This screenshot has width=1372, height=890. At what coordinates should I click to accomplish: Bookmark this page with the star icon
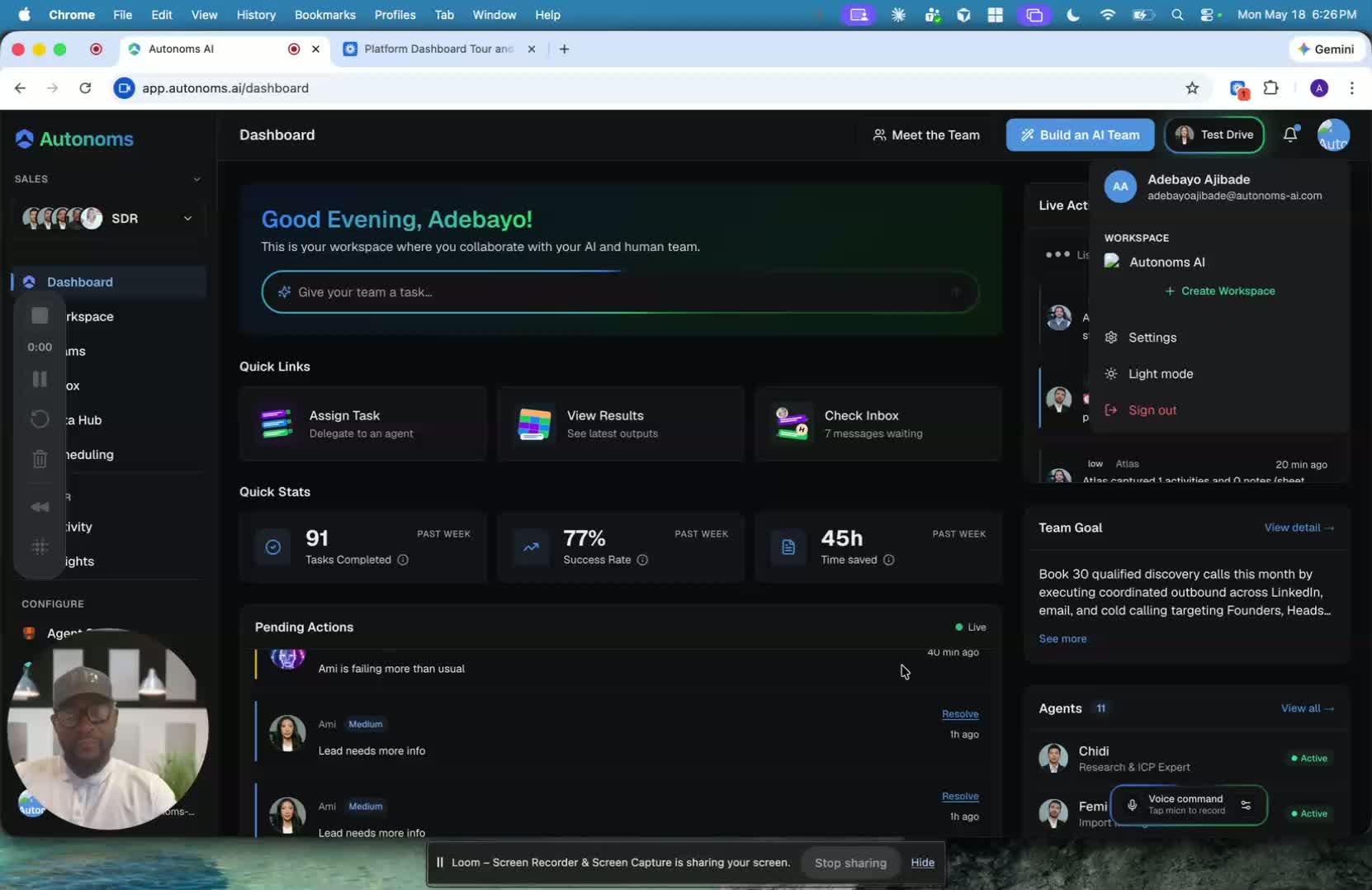[x=1192, y=88]
